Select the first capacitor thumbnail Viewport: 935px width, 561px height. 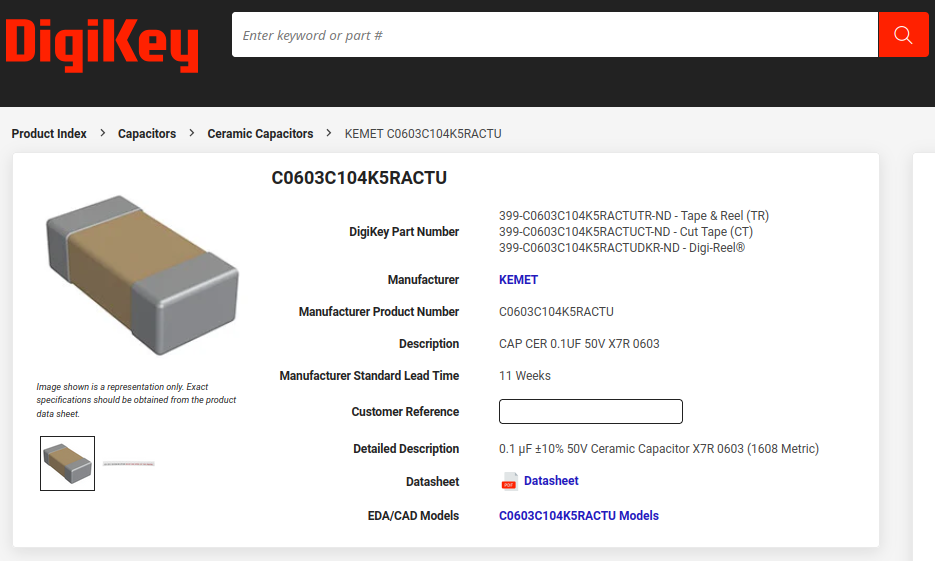68,464
